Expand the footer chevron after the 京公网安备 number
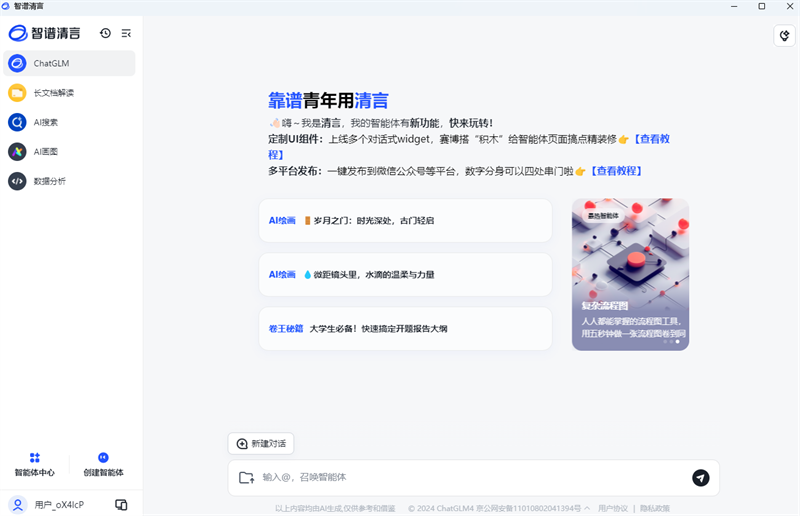 [587, 508]
